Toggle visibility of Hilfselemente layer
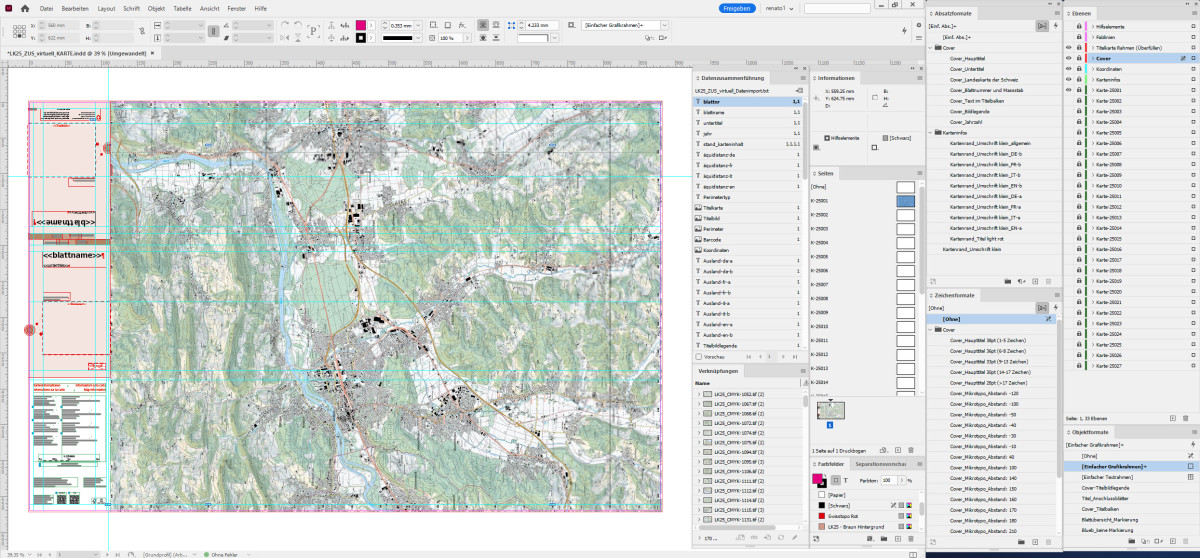Viewport: 1200px width, 558px height. 1068,26
